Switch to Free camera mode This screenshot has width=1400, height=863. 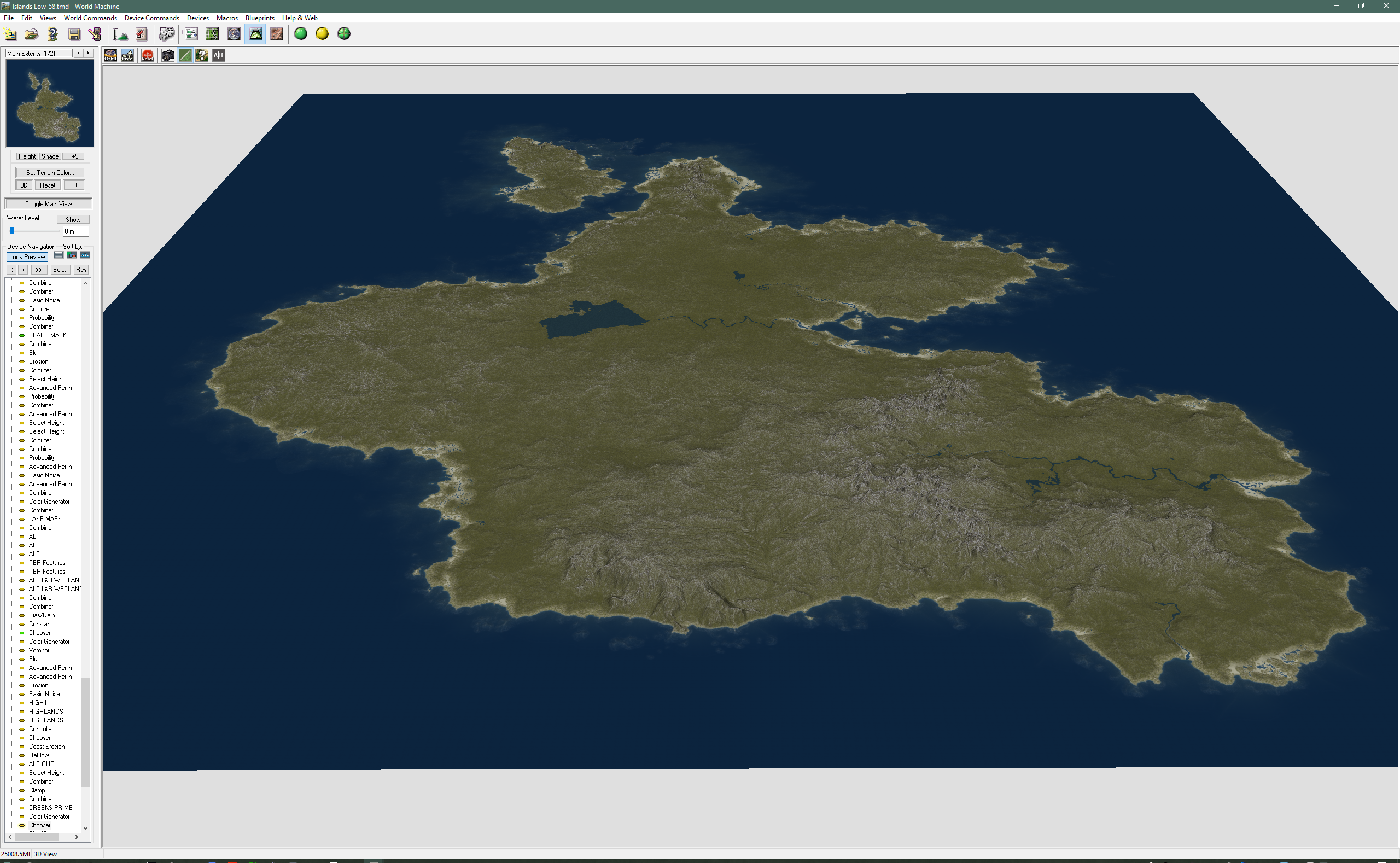pos(127,55)
